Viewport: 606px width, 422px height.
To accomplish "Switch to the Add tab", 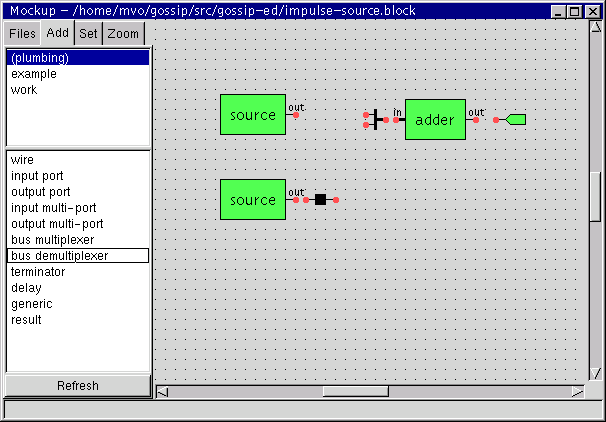I will pos(58,33).
